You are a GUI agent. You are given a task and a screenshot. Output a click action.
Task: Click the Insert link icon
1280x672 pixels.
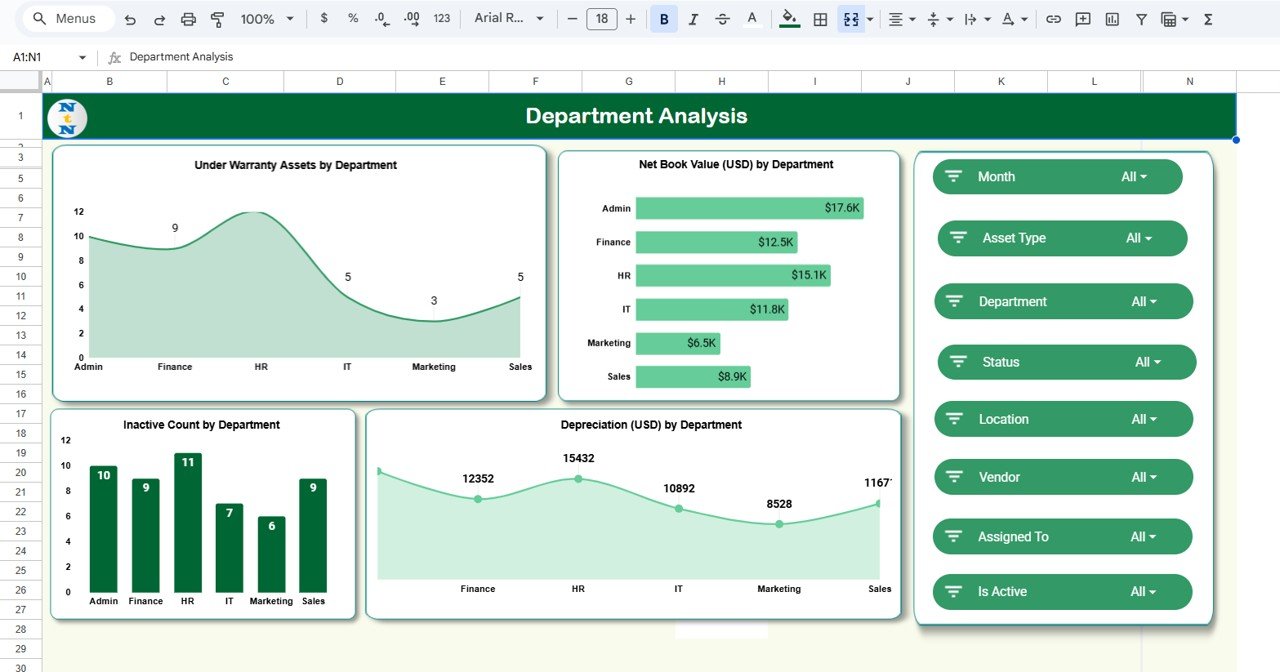click(1053, 19)
